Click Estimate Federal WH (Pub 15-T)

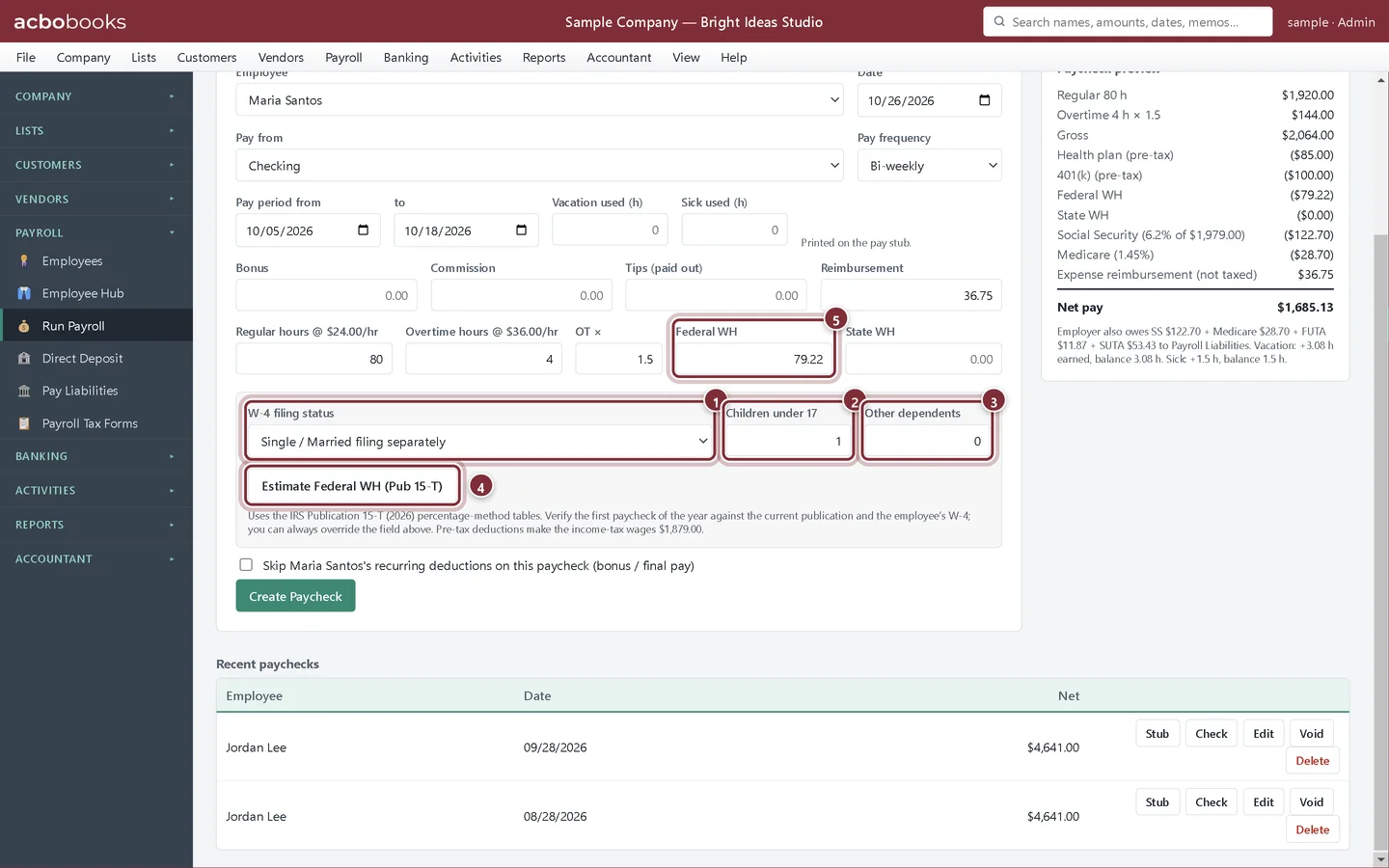click(x=352, y=486)
